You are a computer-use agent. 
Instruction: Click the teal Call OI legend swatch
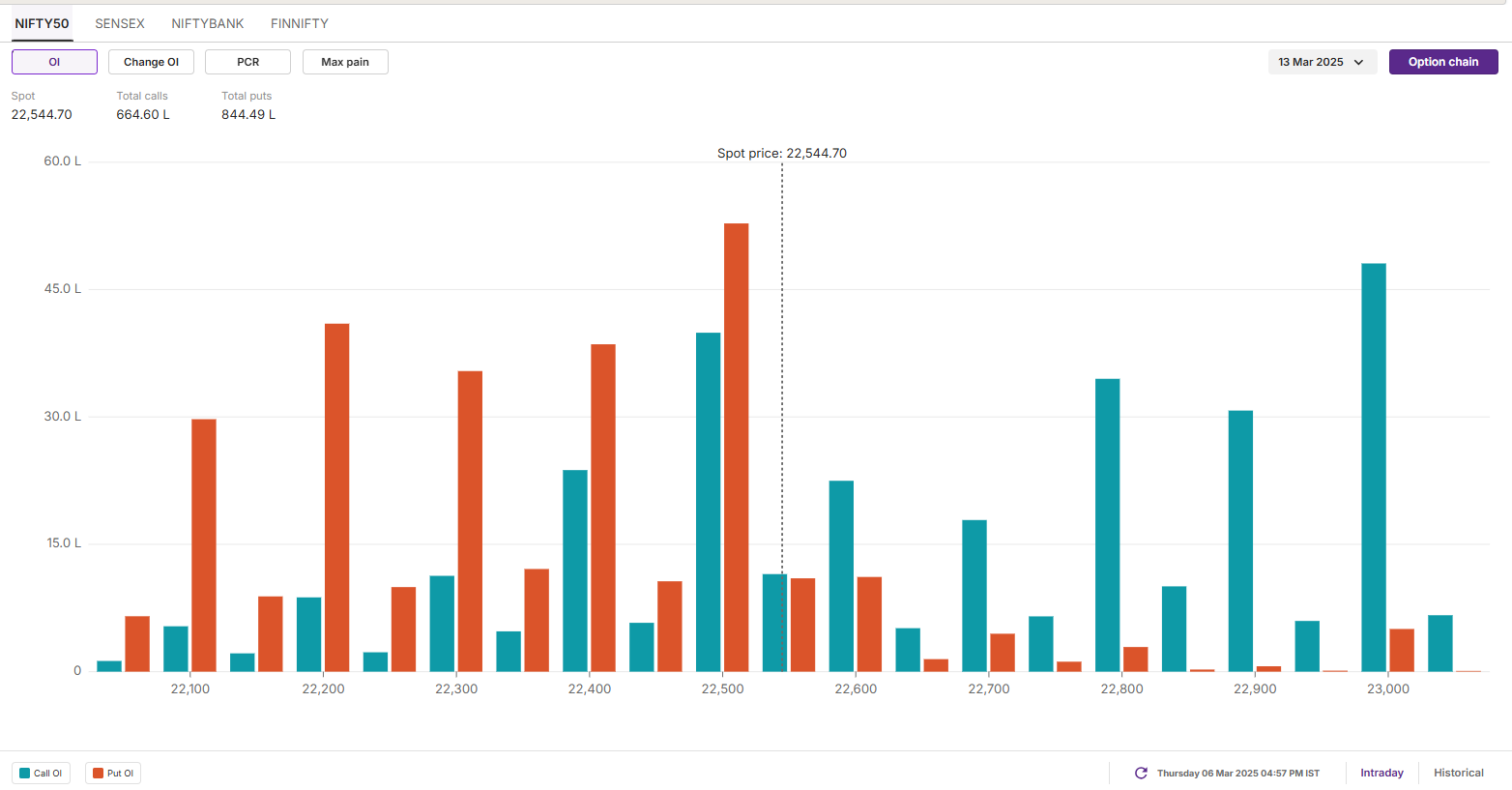25,774
